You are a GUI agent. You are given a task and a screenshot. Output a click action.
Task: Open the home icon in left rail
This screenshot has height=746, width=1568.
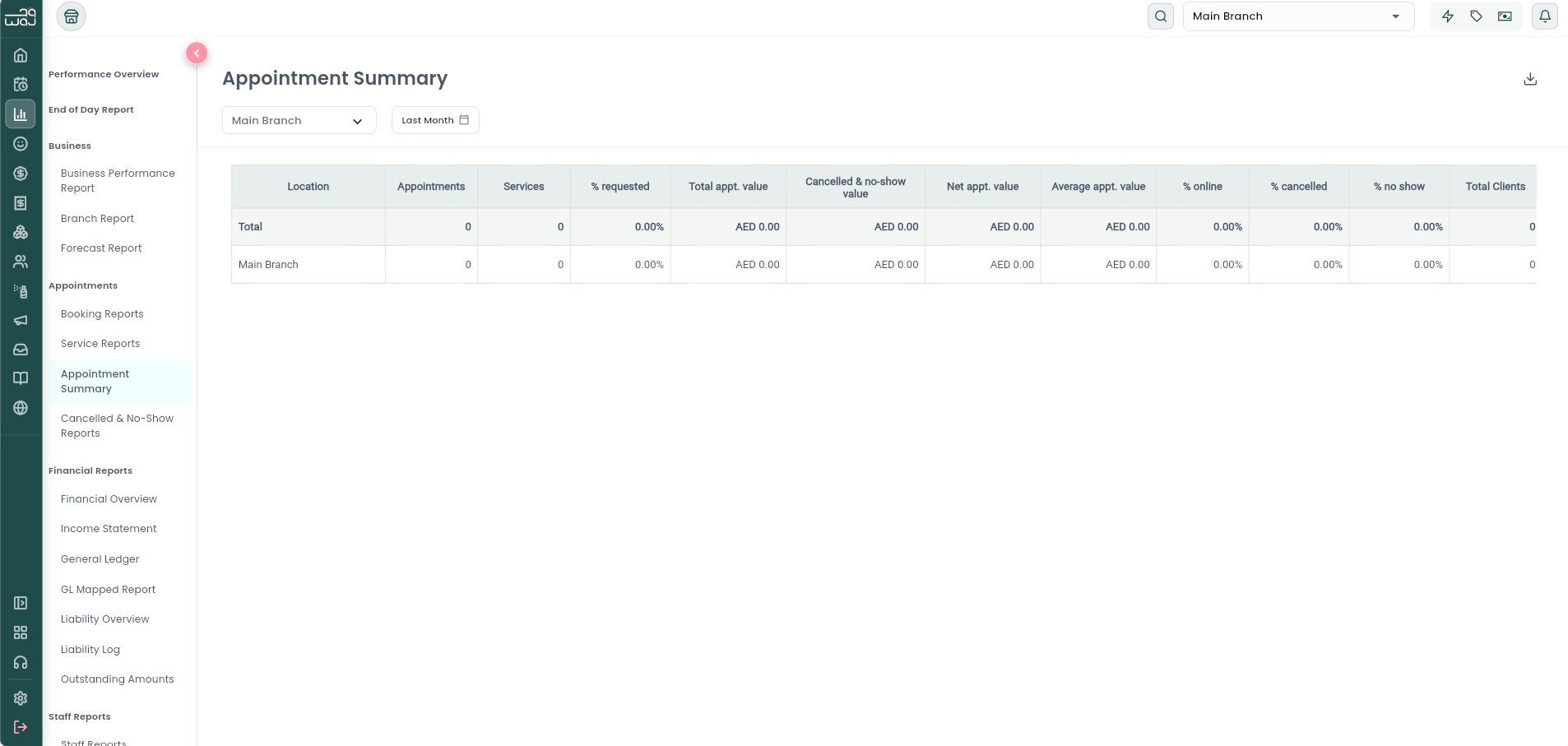click(x=21, y=55)
